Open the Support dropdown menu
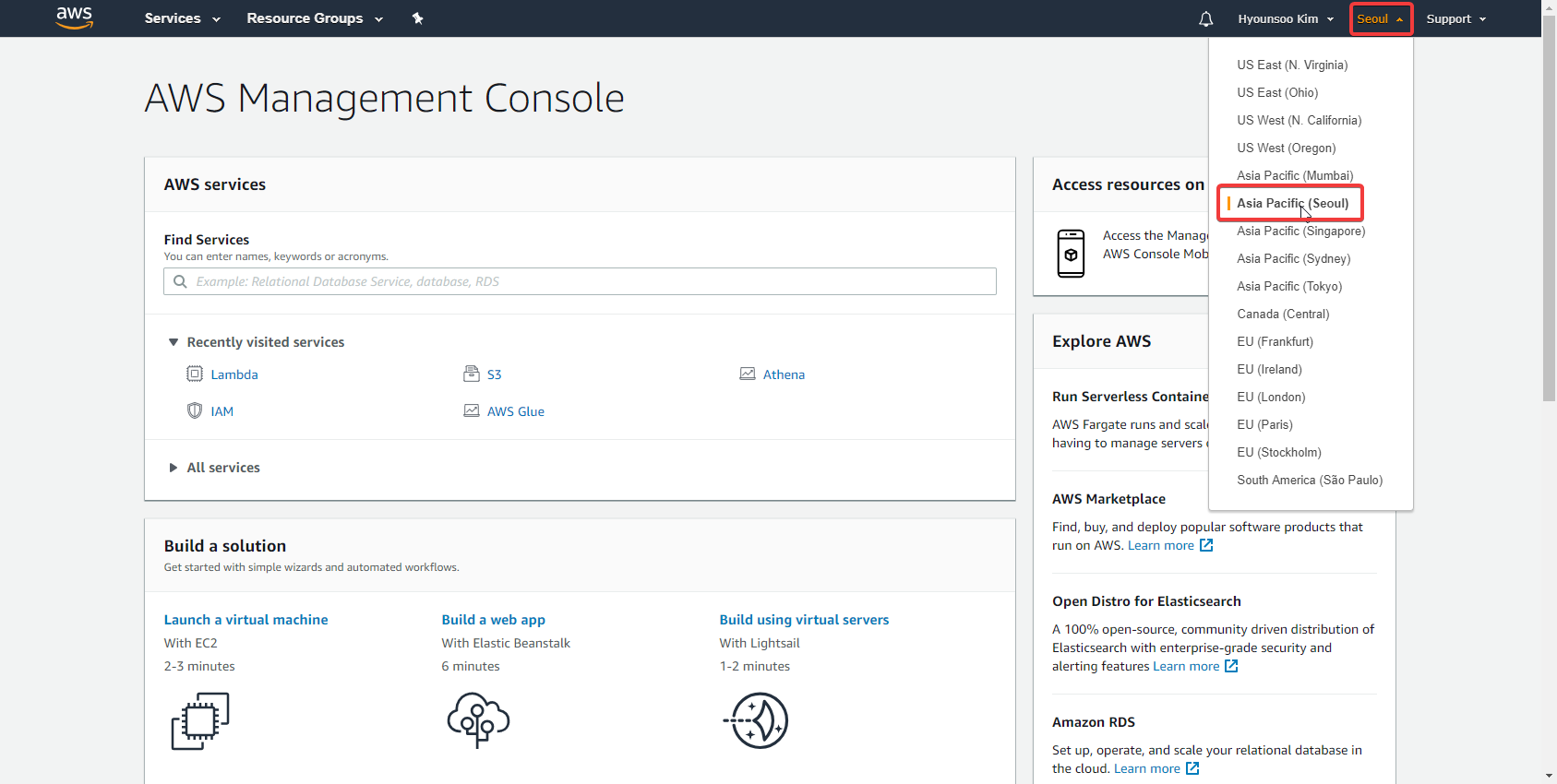Screen dimensions: 1557x784 click(1455, 18)
